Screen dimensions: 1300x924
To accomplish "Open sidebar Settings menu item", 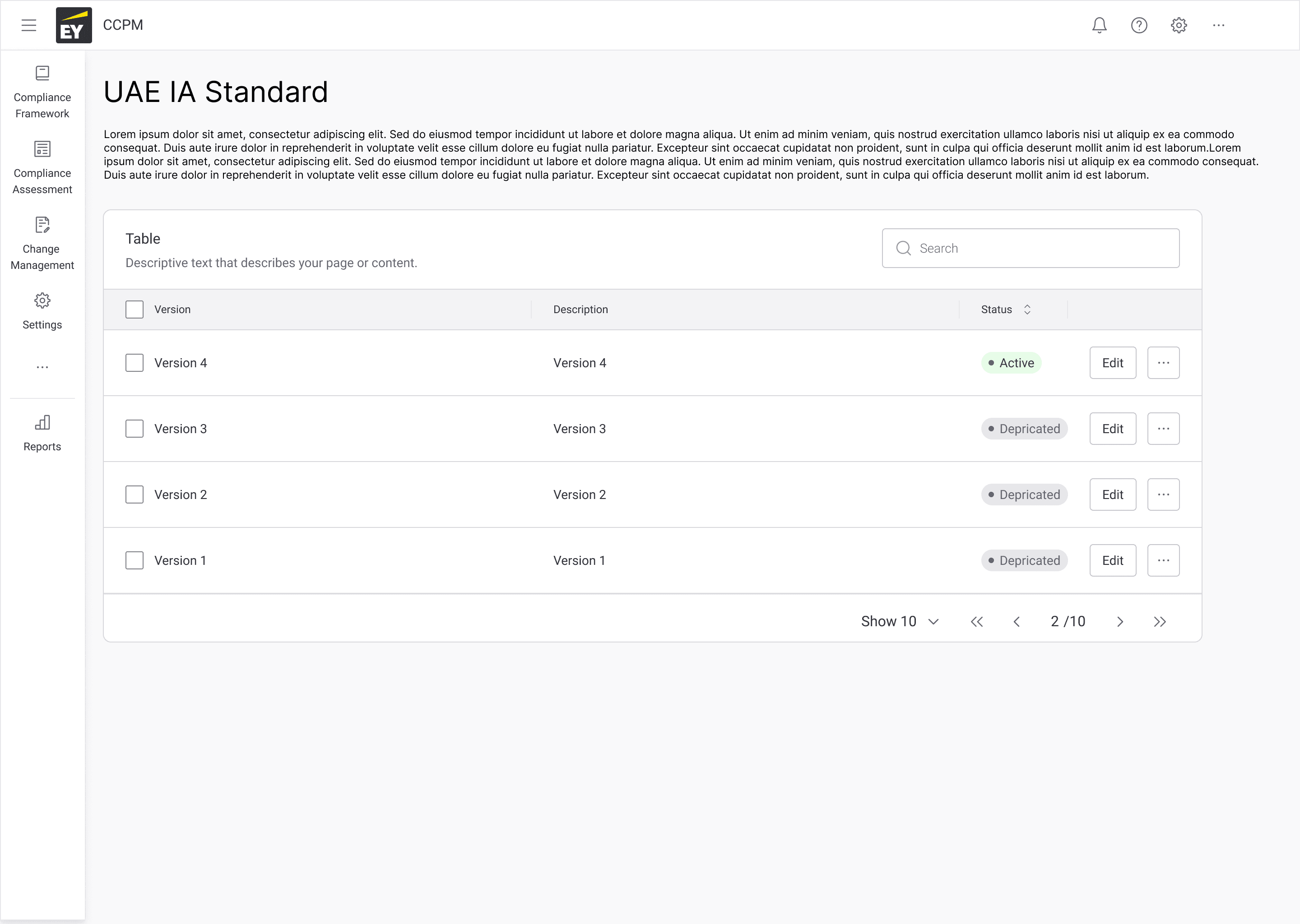I will pos(42,311).
